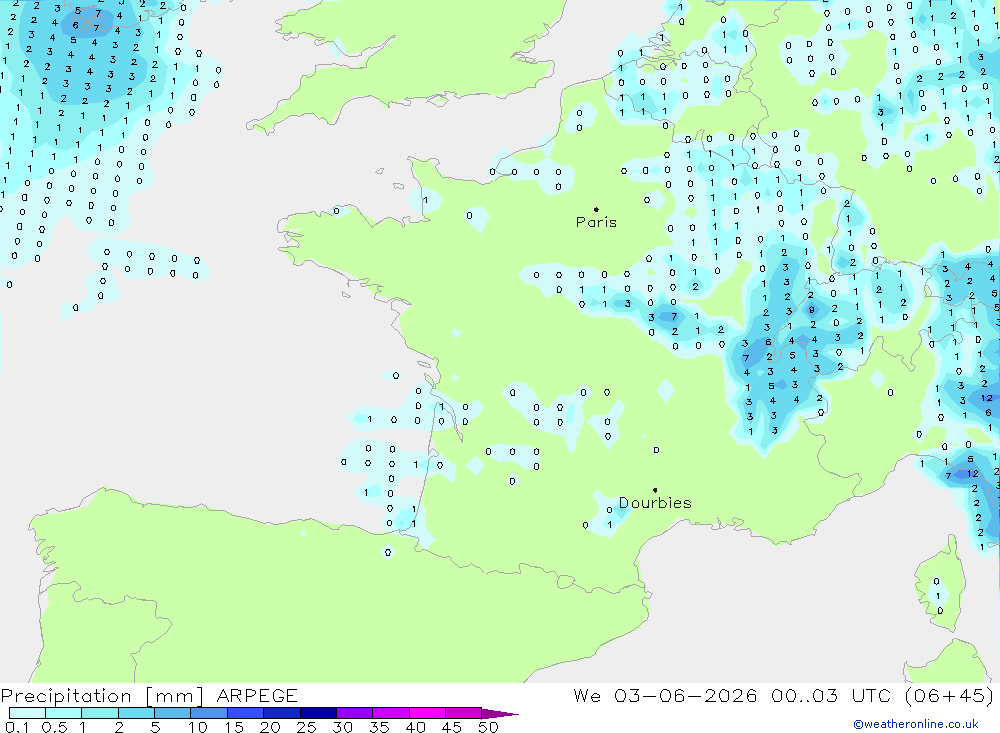Select the 25–30 mm dark blue swatch

[x=318, y=713]
